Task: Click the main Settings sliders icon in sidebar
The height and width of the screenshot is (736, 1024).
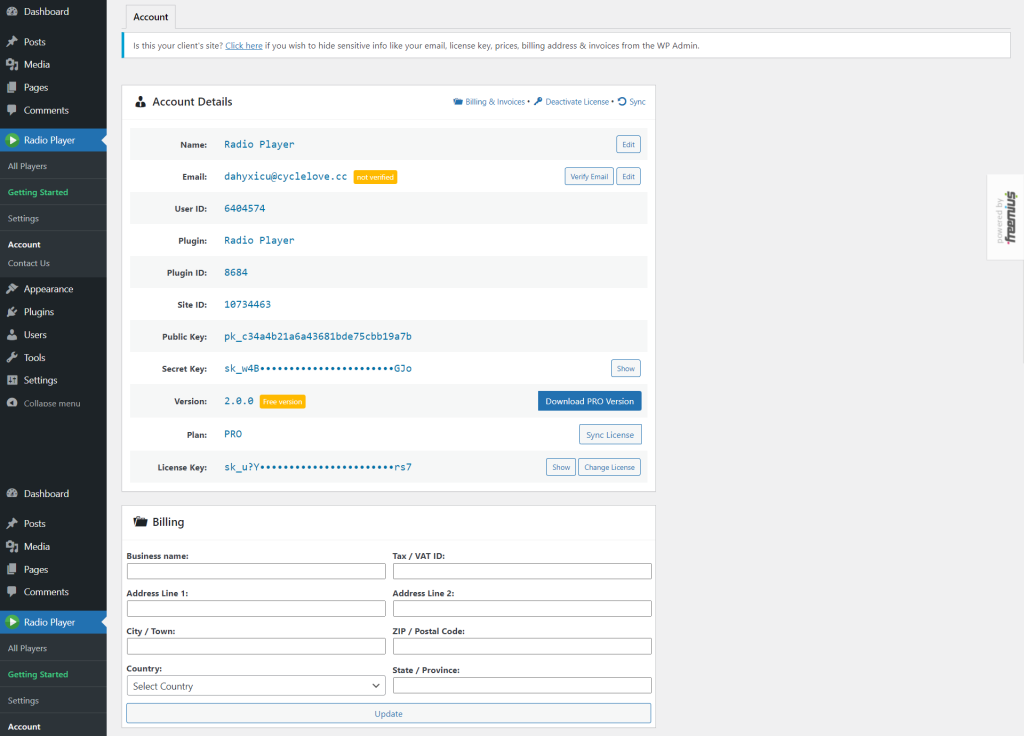Action: pos(12,380)
